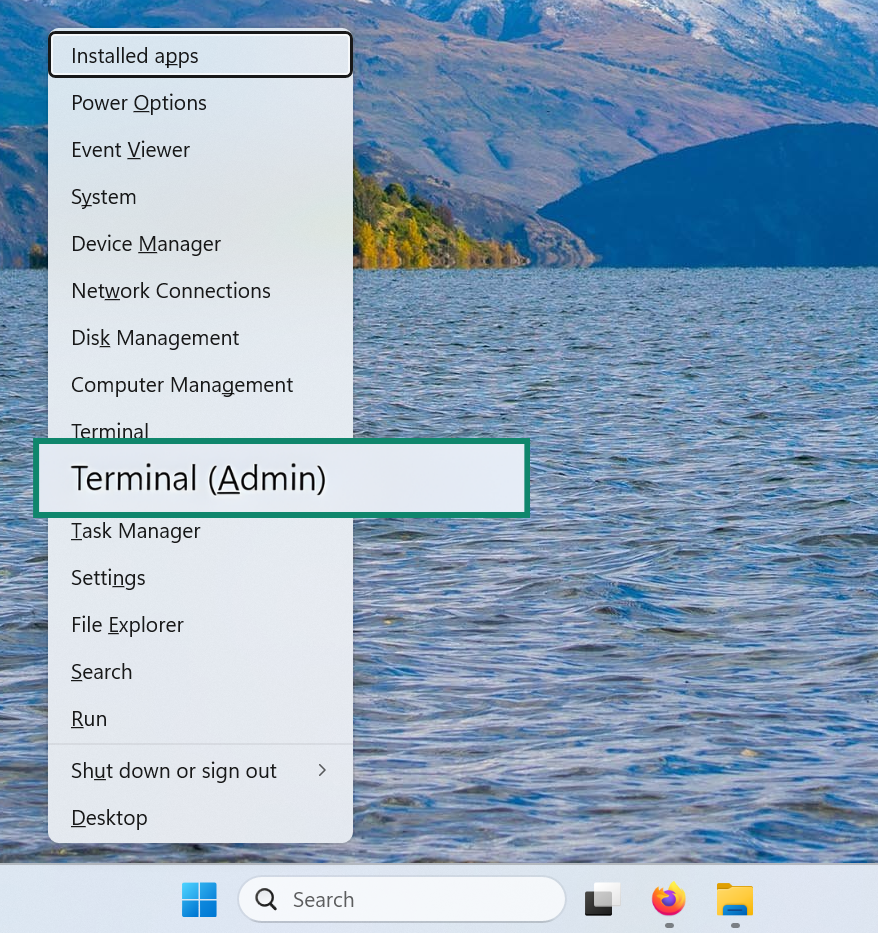Click the Windows Start button
878x933 pixels.
(199, 899)
